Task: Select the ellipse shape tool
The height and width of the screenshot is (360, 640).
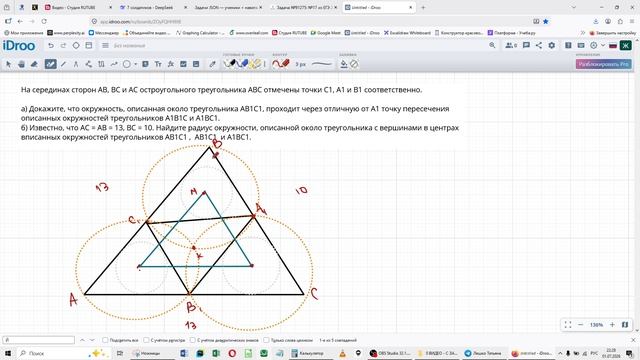Action: 127,64
